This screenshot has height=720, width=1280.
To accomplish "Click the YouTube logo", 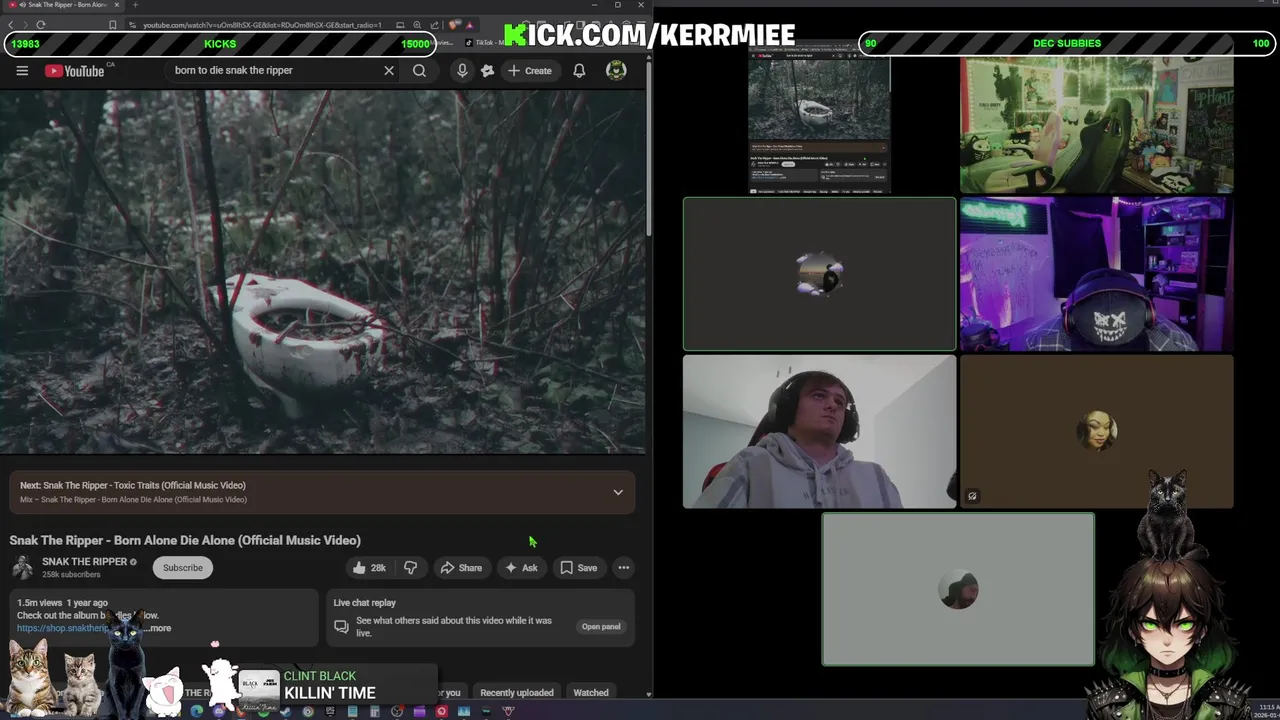I will click(74, 70).
